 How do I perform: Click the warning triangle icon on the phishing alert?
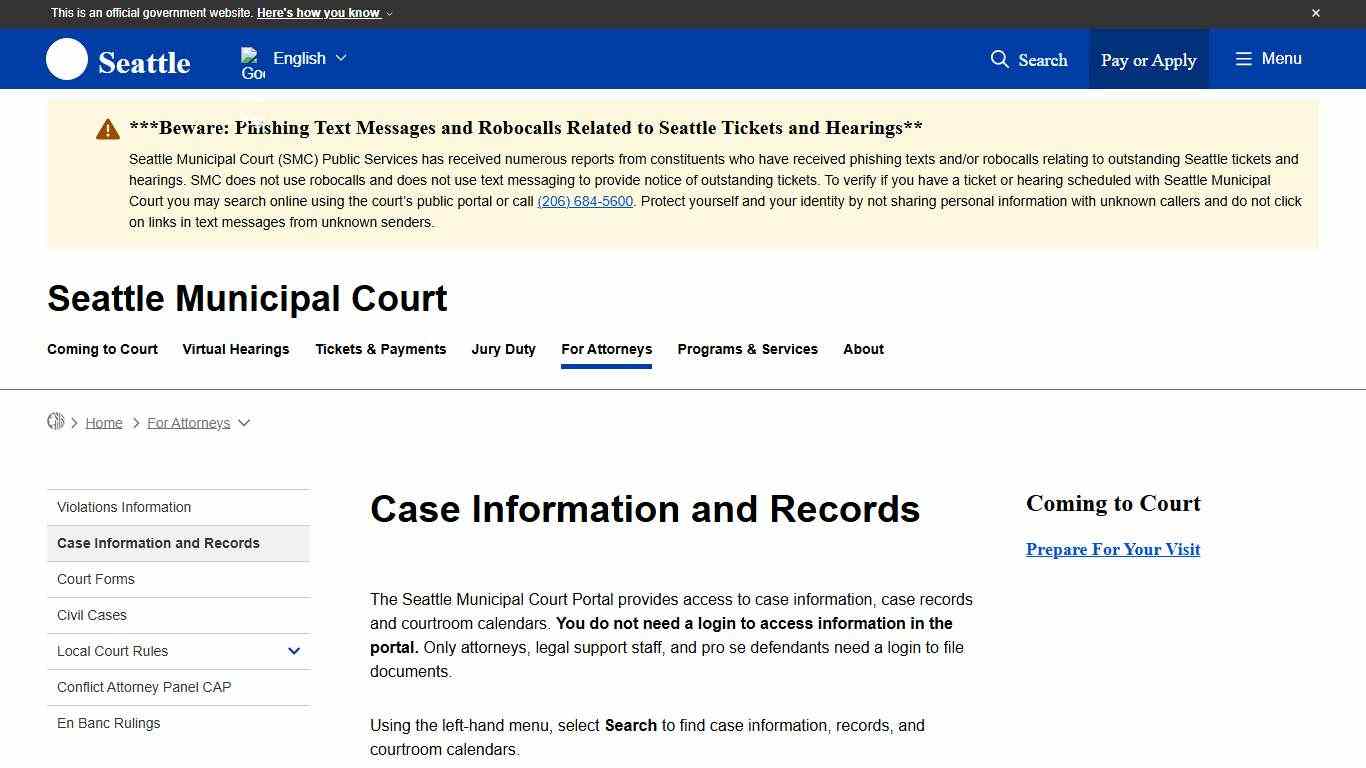[107, 128]
